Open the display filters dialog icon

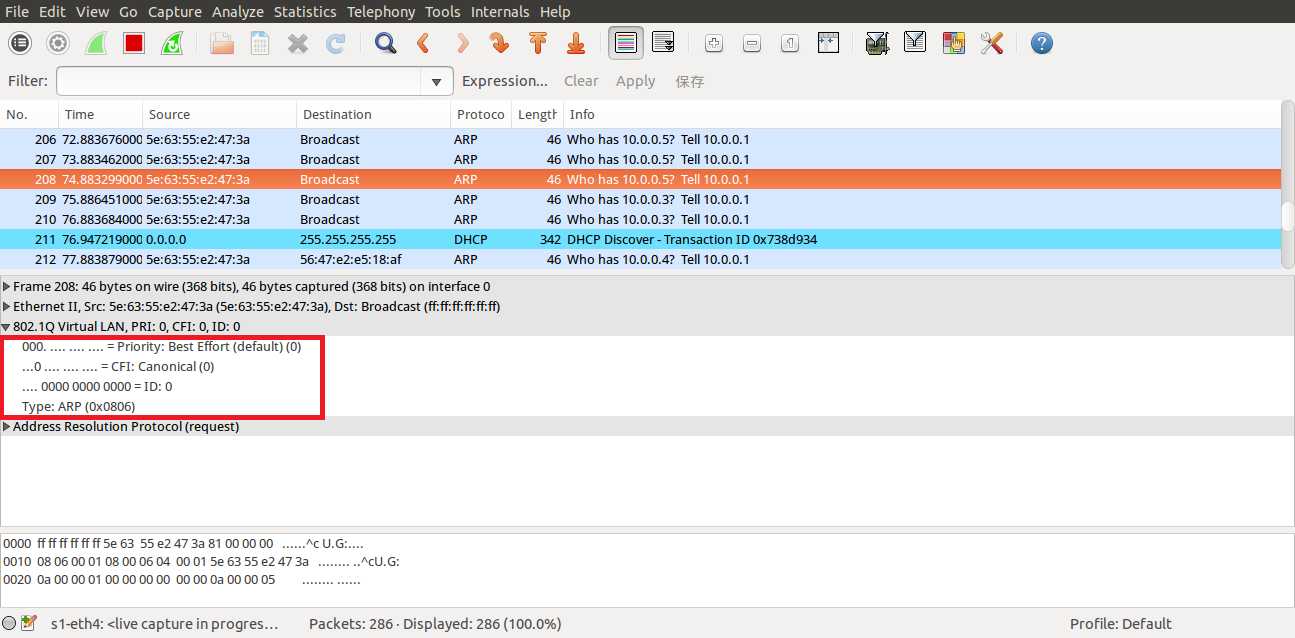(x=915, y=43)
